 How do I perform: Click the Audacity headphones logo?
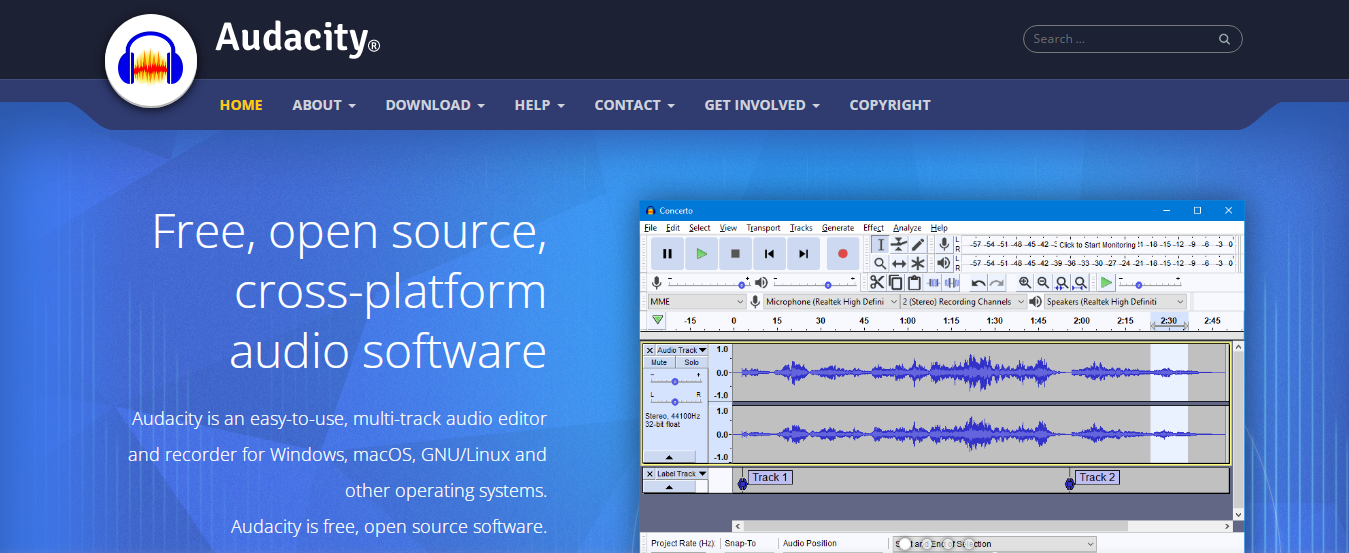151,62
